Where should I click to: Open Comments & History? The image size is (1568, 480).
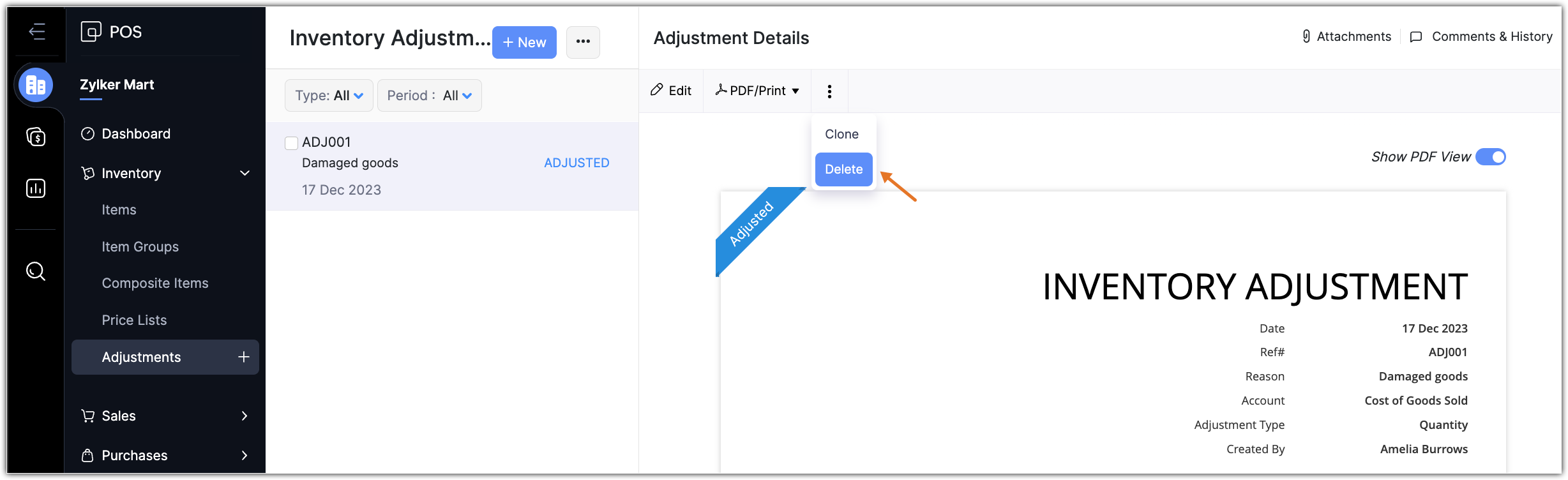pyautogui.click(x=1481, y=36)
